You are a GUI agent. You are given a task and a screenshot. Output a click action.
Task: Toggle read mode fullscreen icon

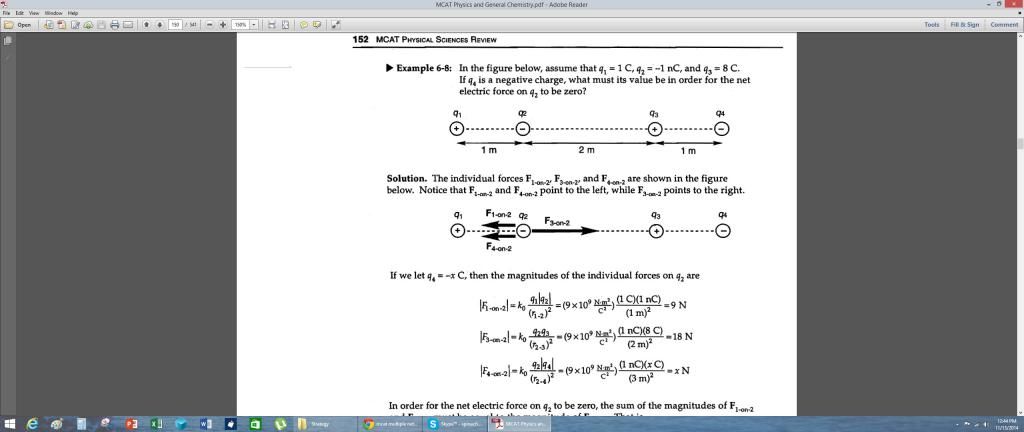(x=336, y=24)
